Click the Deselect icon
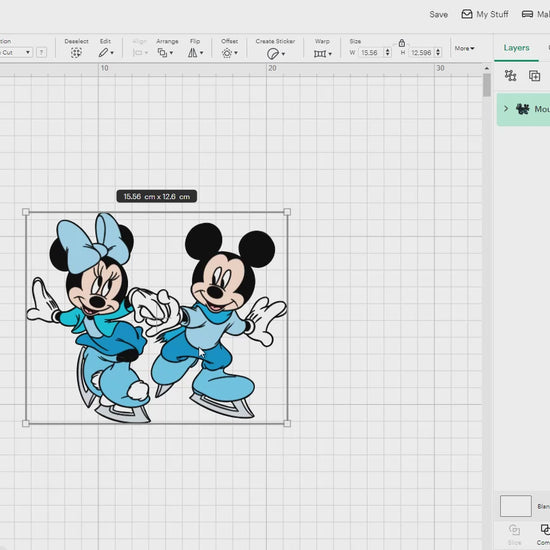 pyautogui.click(x=76, y=53)
